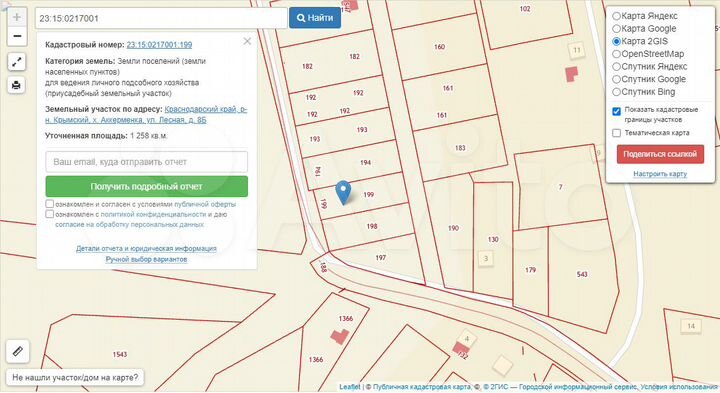Click the Найти search button
720x393 pixels.
pos(315,18)
